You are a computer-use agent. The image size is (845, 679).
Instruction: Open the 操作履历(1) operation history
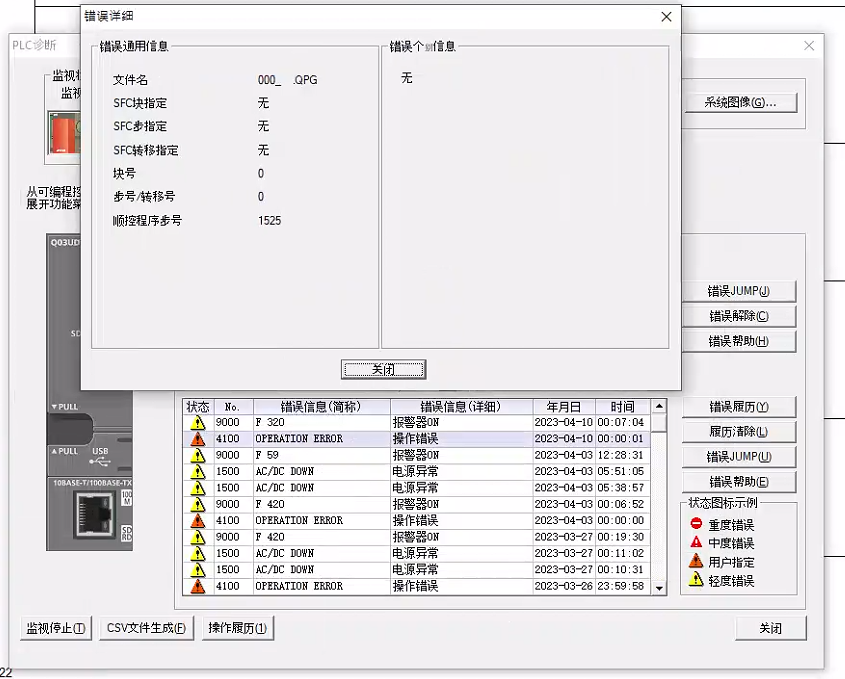[237, 628]
